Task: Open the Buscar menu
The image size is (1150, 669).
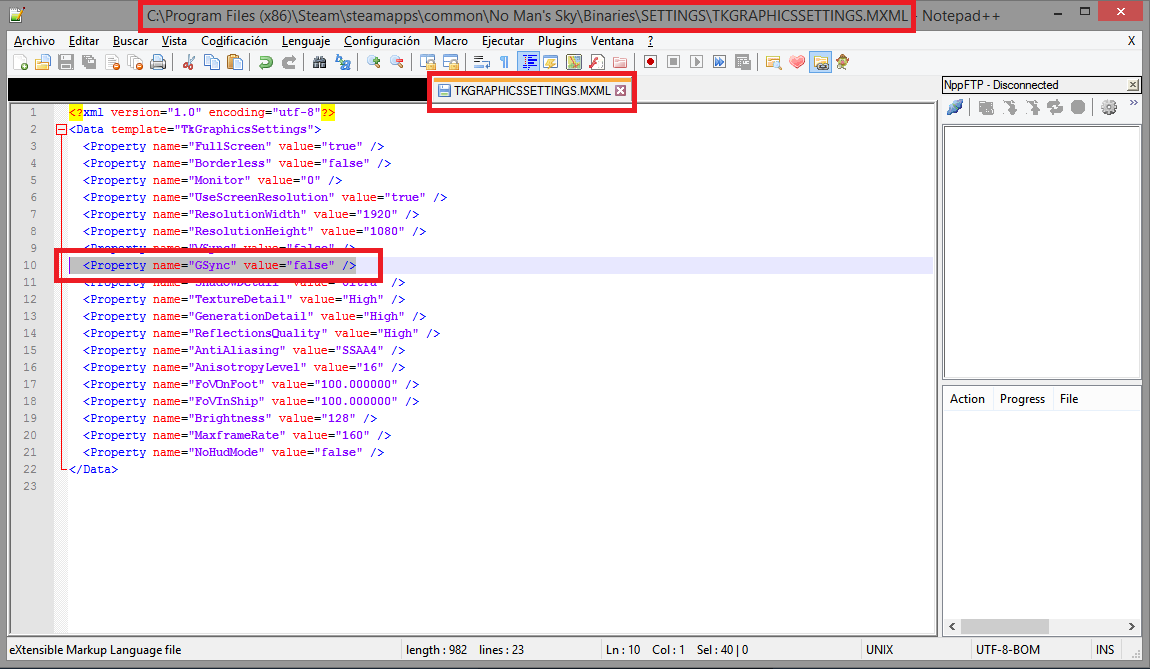Action: click(x=130, y=41)
